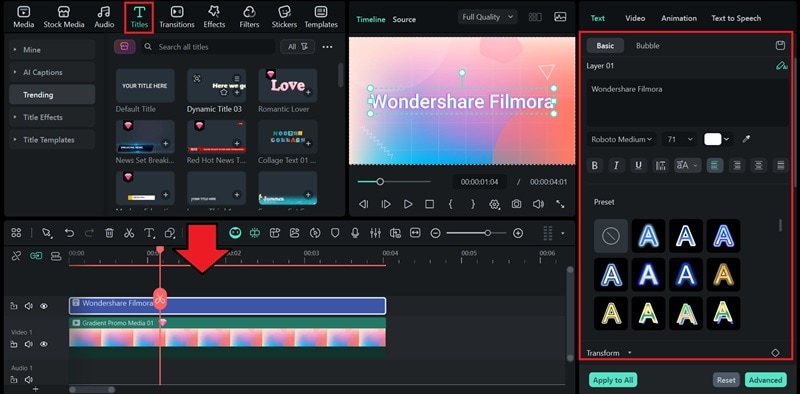Select the Default Title thumbnail
The width and height of the screenshot is (800, 394).
(x=145, y=86)
